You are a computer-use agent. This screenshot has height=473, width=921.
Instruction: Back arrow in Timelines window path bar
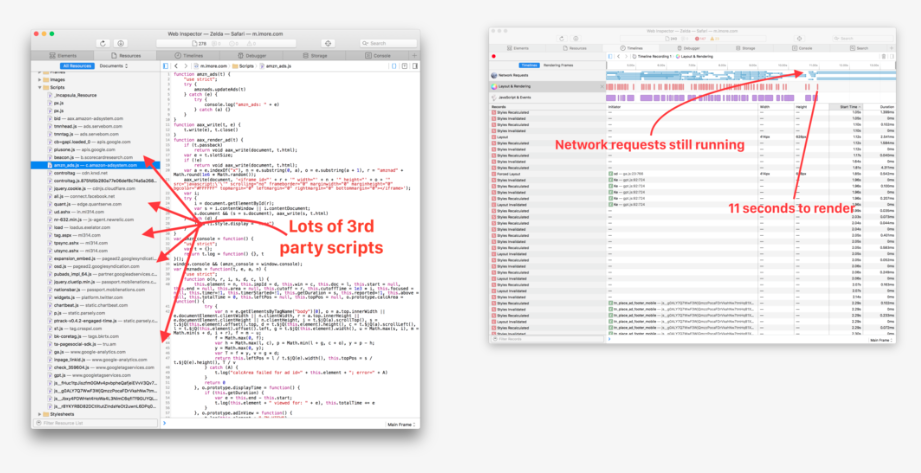tap(619, 56)
